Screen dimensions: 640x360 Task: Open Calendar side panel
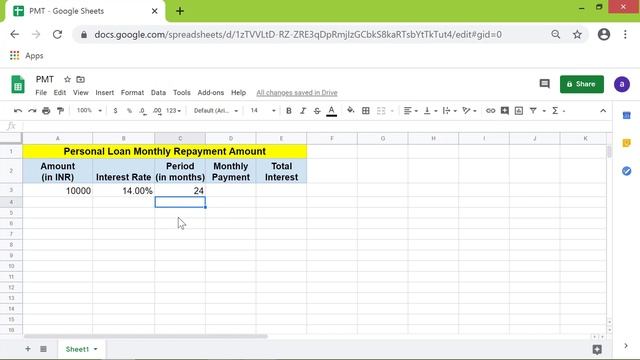pos(627,116)
